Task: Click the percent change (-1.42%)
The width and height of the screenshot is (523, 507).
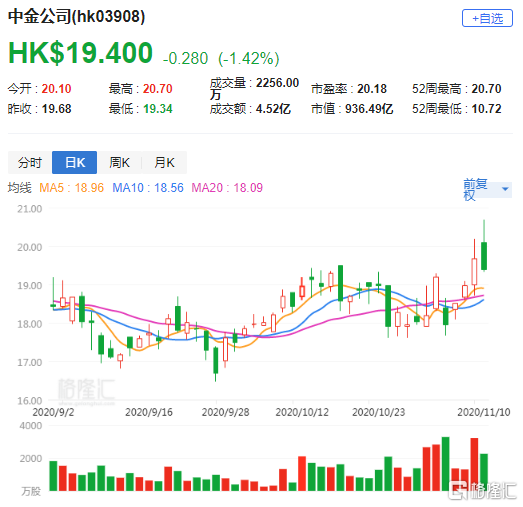Action: 248,58
